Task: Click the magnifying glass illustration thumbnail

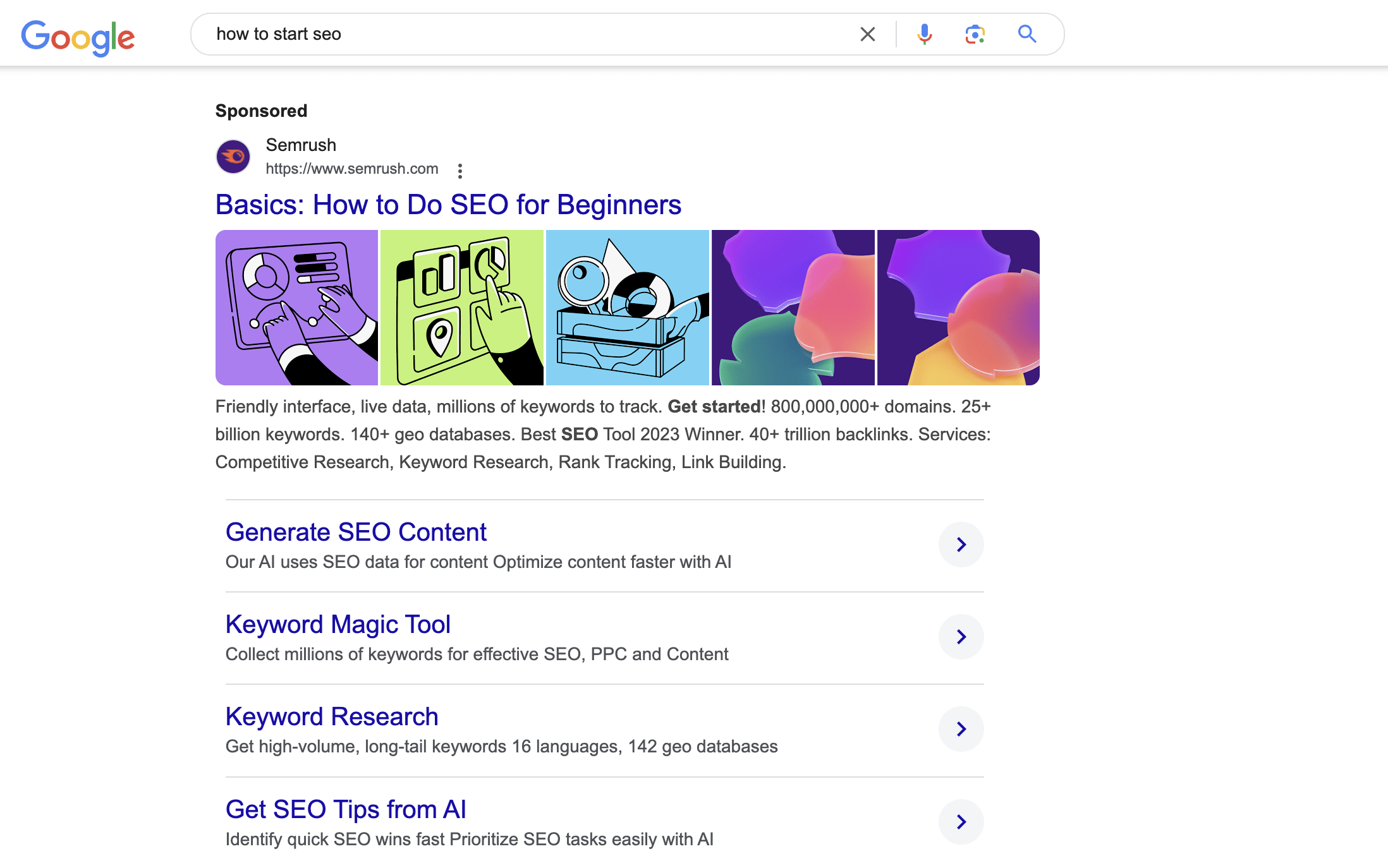Action: pyautogui.click(x=627, y=307)
